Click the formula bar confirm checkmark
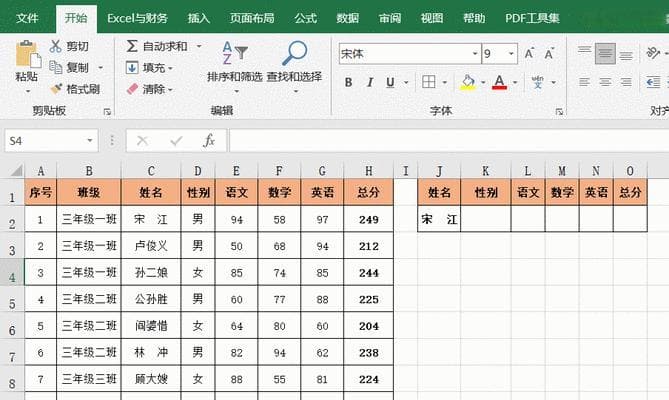The image size is (669, 400). (176, 141)
